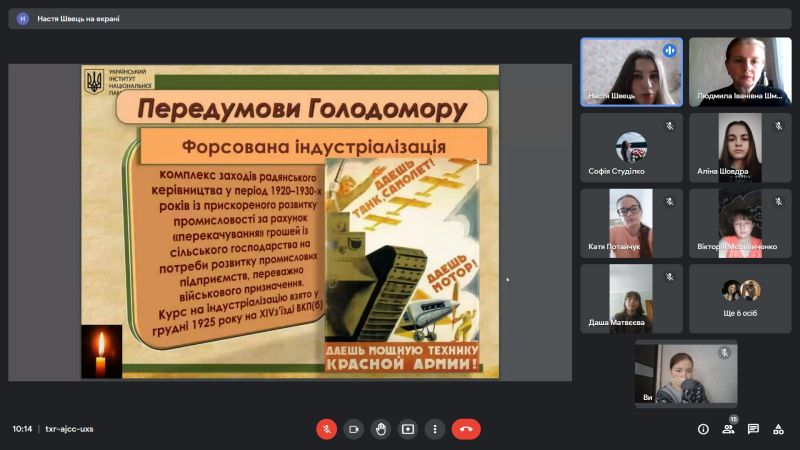The image size is (800, 450).
Task: Turn the camera on or off
Action: point(354,429)
